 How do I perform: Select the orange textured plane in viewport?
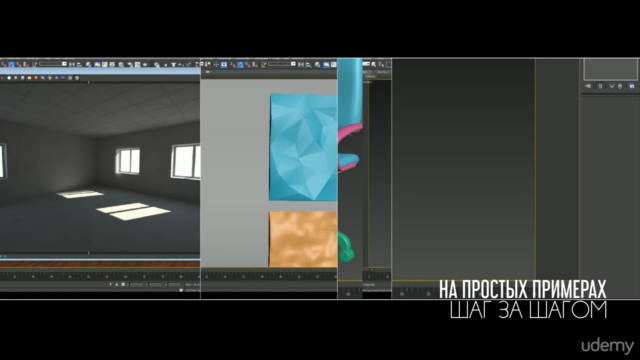(303, 239)
